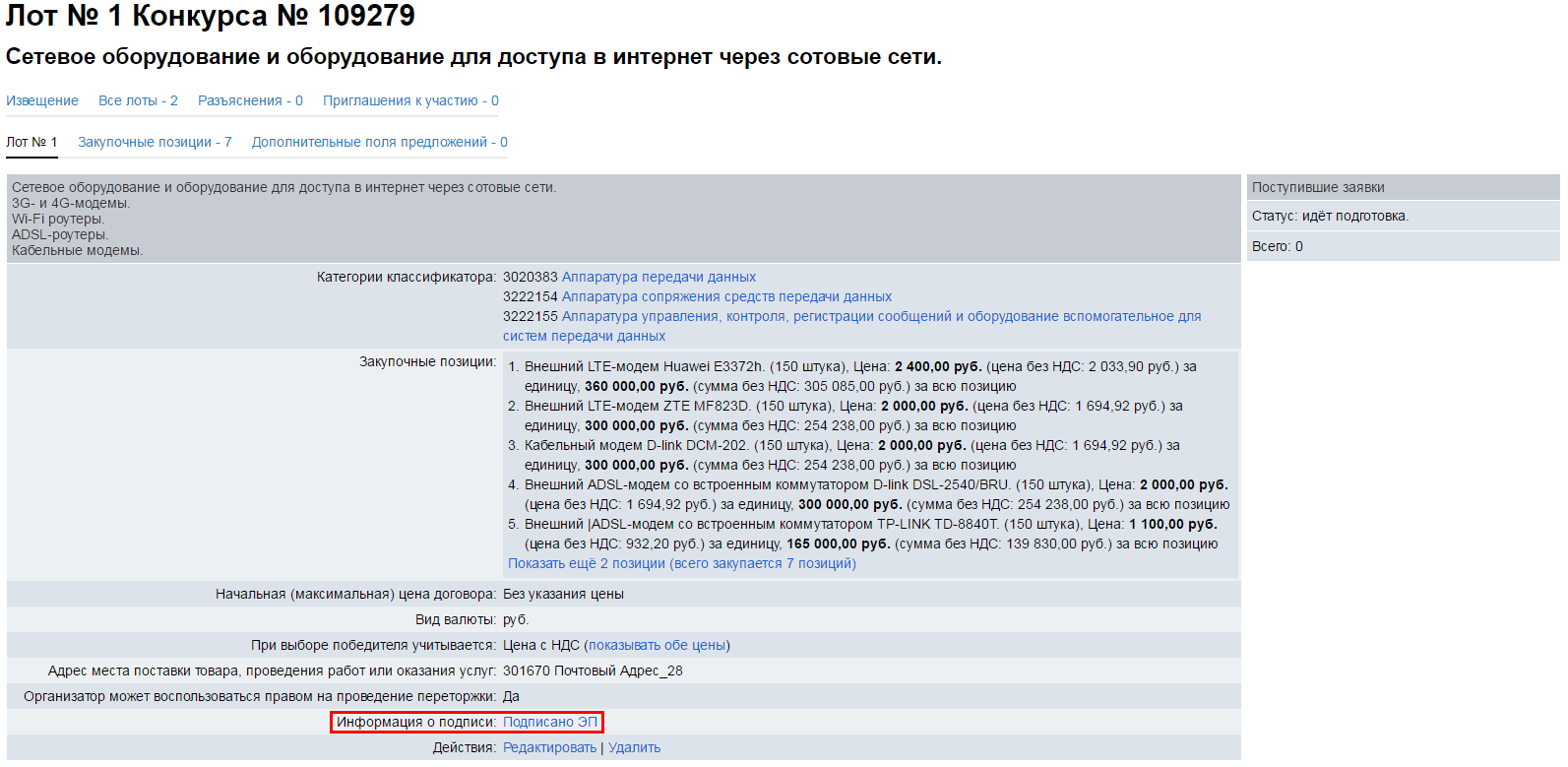1568x767 pixels.
Task: Click the Статус: идёт подготовка row
Action: click(x=1330, y=216)
